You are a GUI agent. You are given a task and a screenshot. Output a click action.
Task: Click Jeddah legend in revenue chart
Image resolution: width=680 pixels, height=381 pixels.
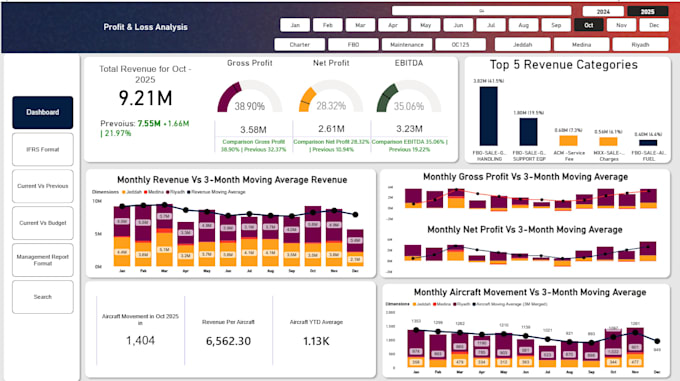point(132,192)
